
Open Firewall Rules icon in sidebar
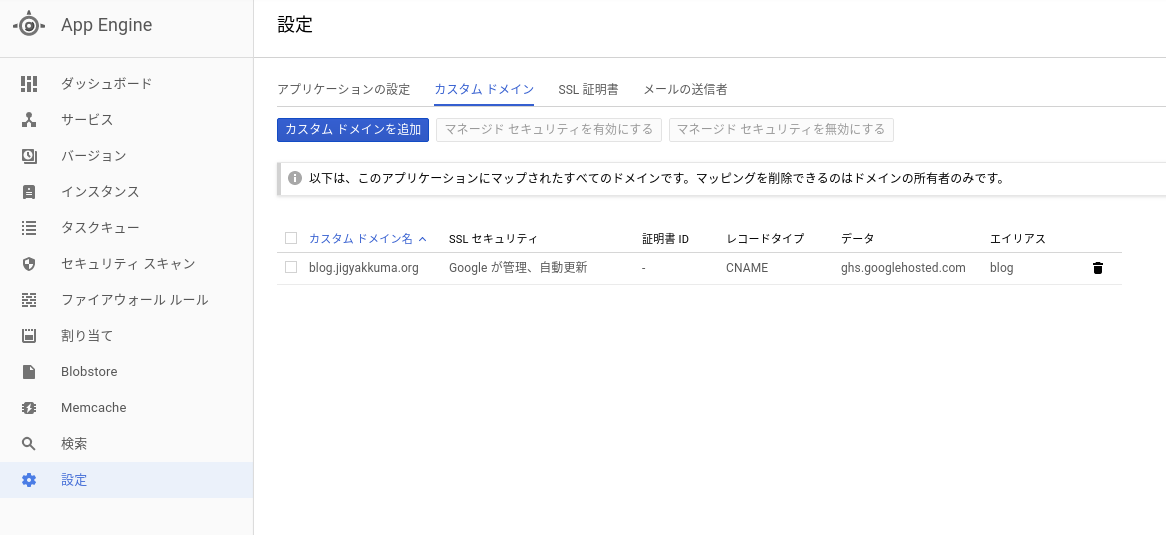29,300
